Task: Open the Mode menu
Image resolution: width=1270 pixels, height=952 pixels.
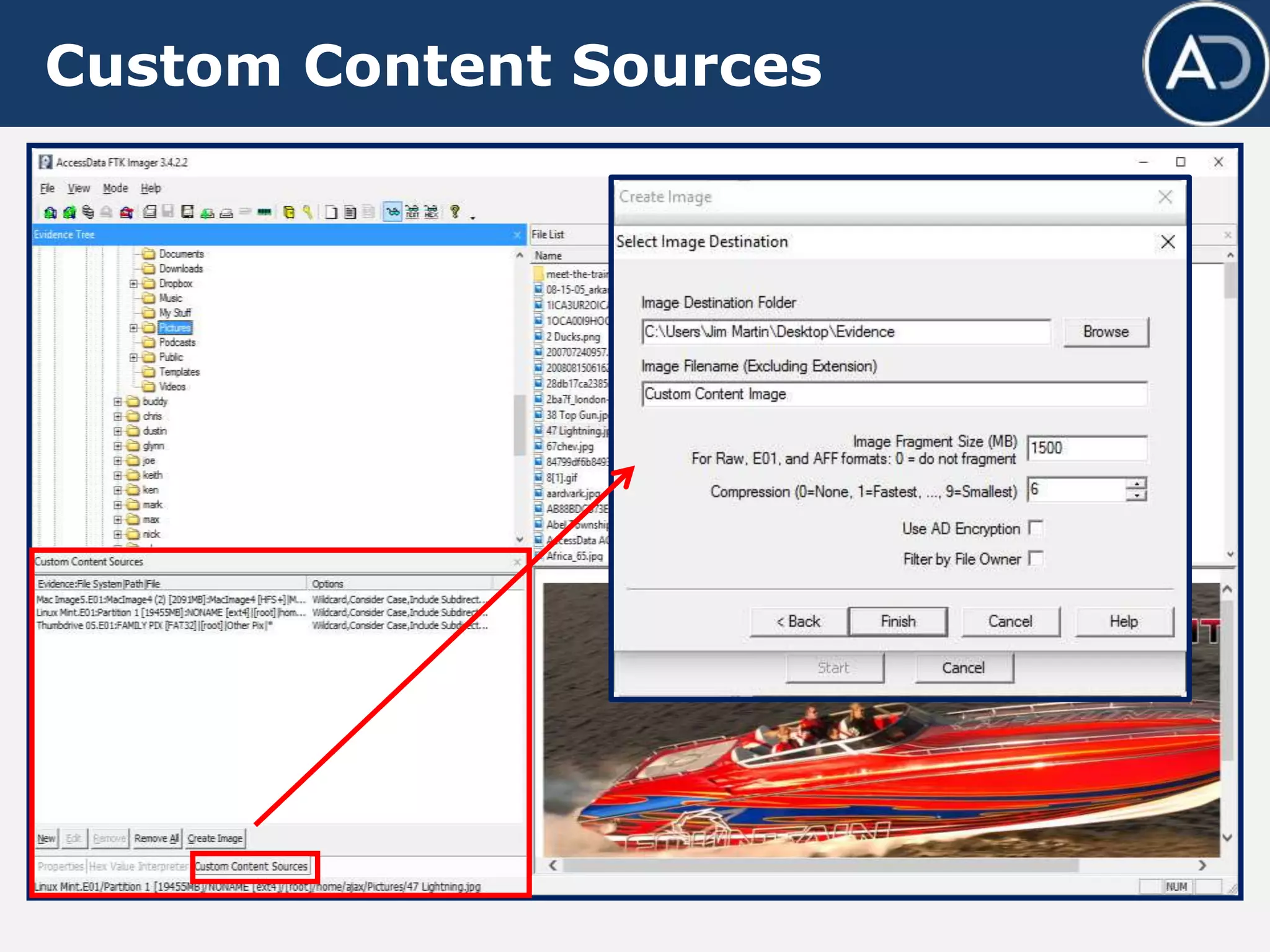Action: (x=115, y=188)
